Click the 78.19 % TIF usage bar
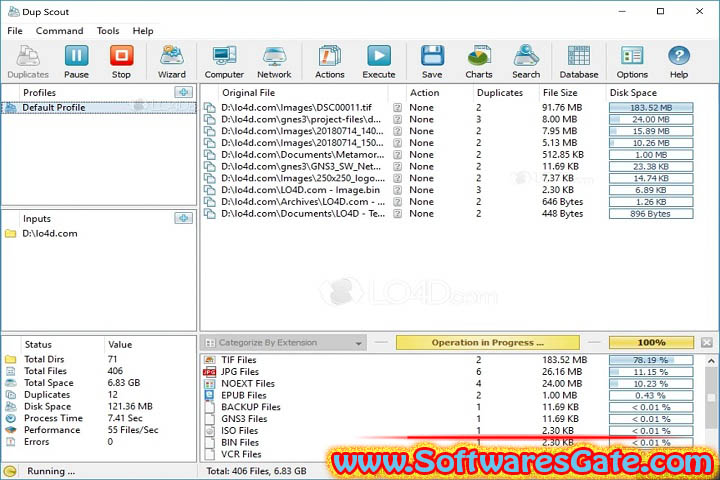 point(651,360)
